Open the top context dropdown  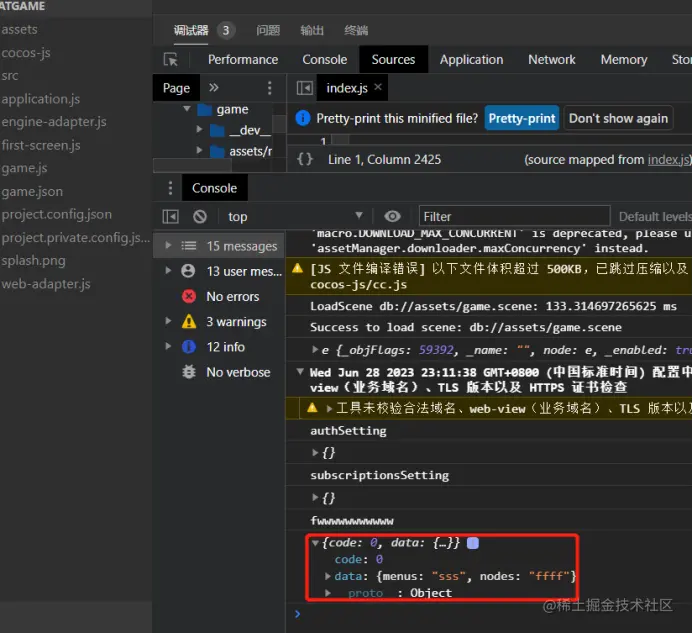295,217
